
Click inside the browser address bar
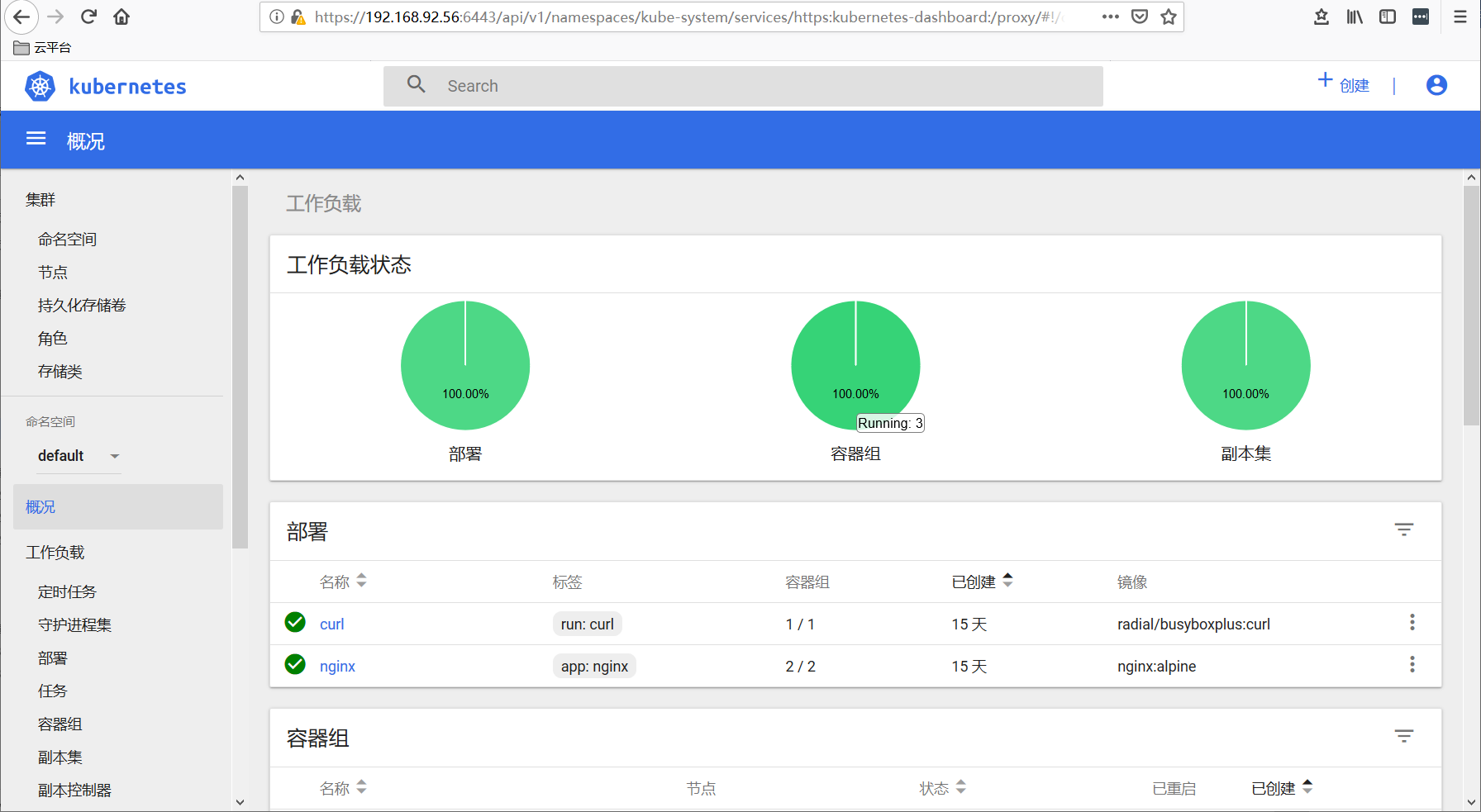tap(661, 16)
